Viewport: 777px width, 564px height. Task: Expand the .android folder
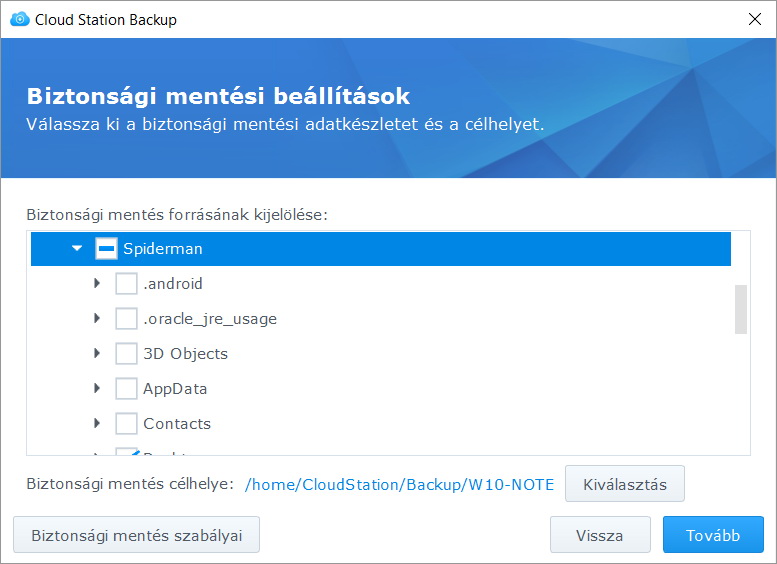click(x=97, y=284)
